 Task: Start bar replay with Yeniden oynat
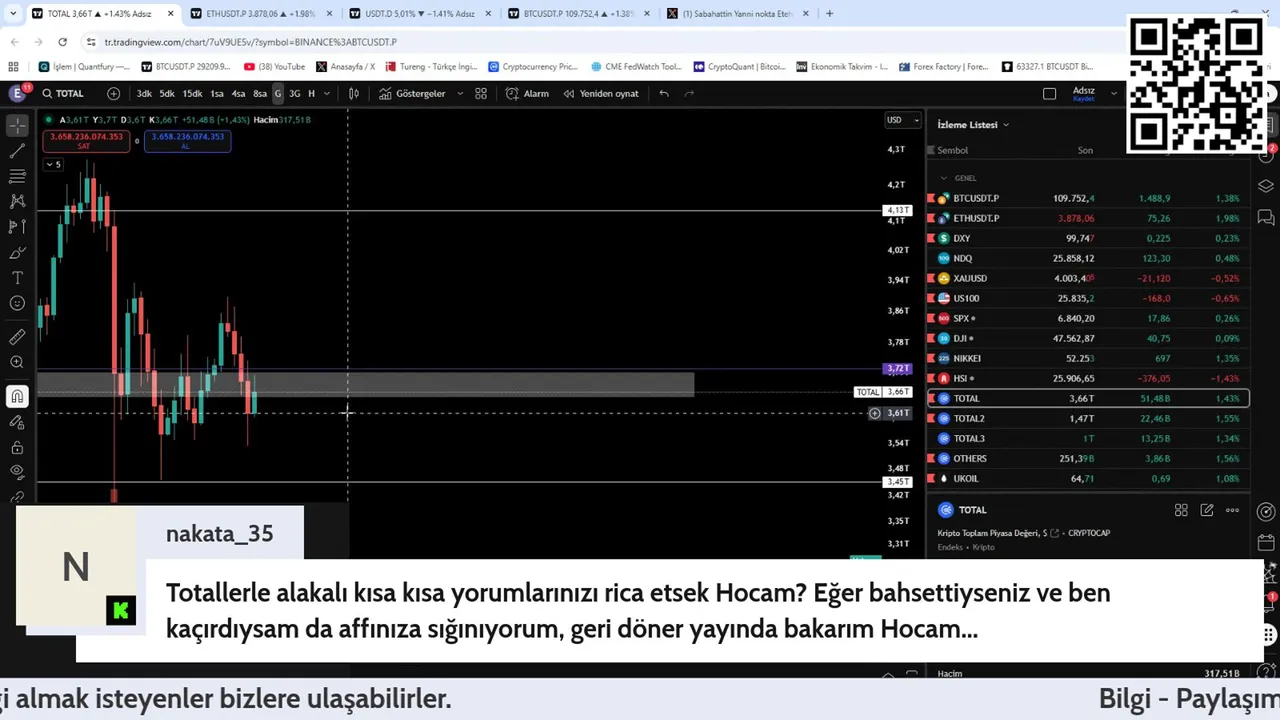[x=601, y=93]
